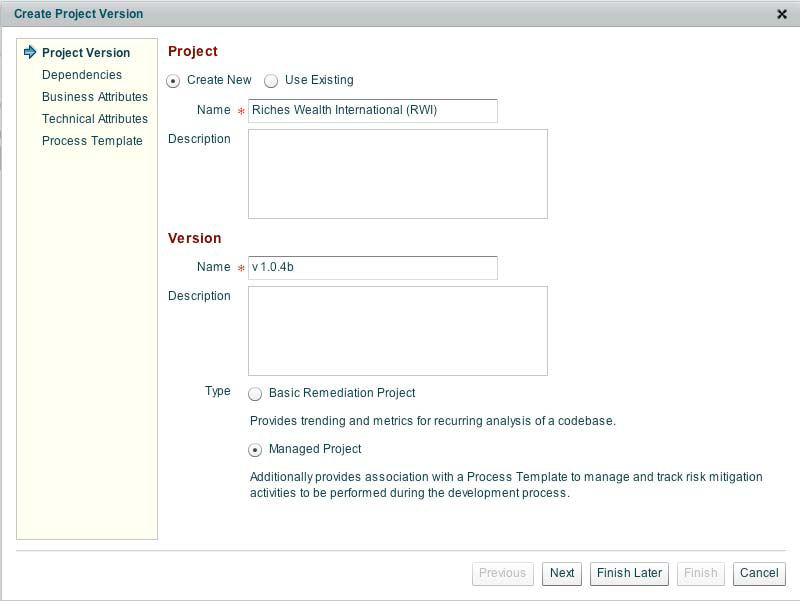
Task: Open the Project Version step
Action: (x=86, y=53)
